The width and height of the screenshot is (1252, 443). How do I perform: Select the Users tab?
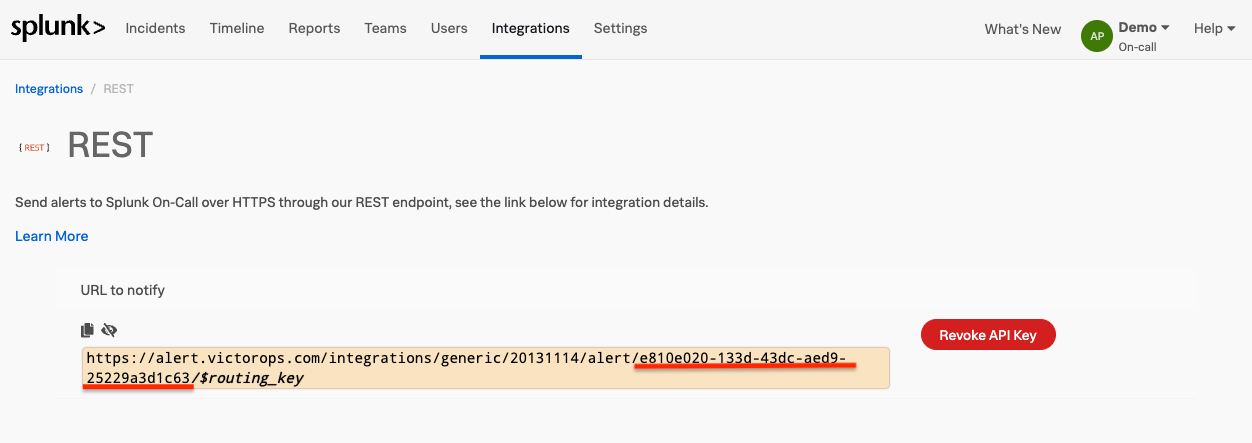449,29
